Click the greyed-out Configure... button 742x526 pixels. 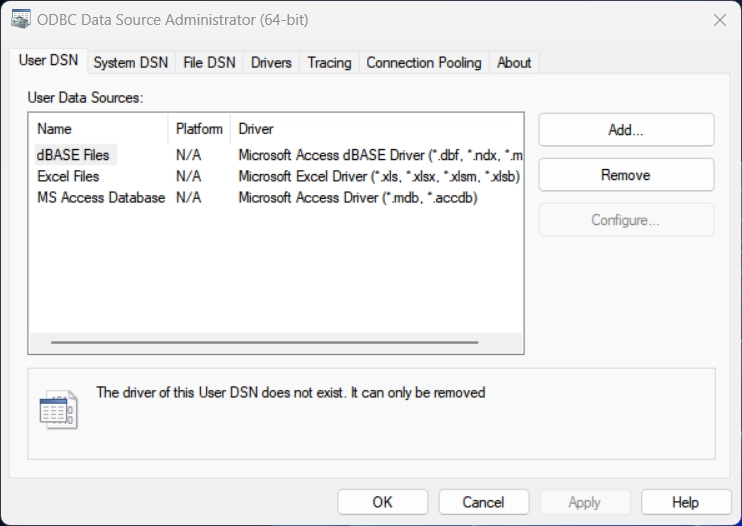(x=626, y=220)
